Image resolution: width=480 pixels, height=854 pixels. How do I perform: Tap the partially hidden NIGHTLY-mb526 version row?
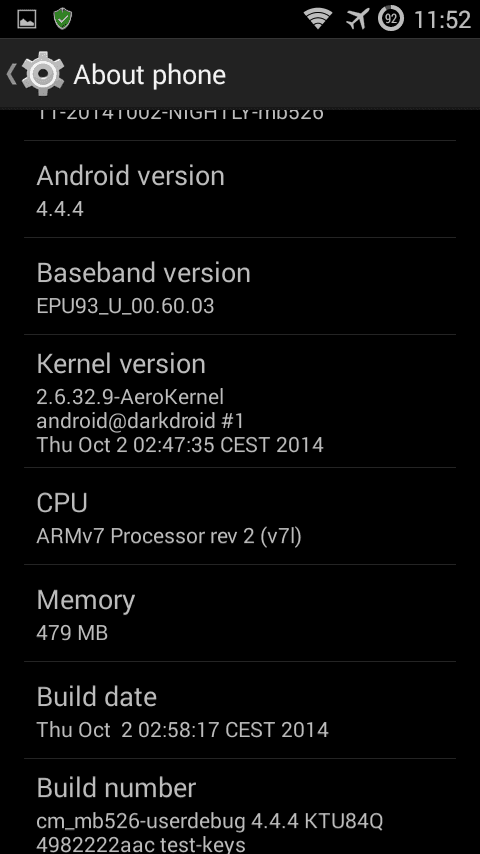tap(240, 124)
